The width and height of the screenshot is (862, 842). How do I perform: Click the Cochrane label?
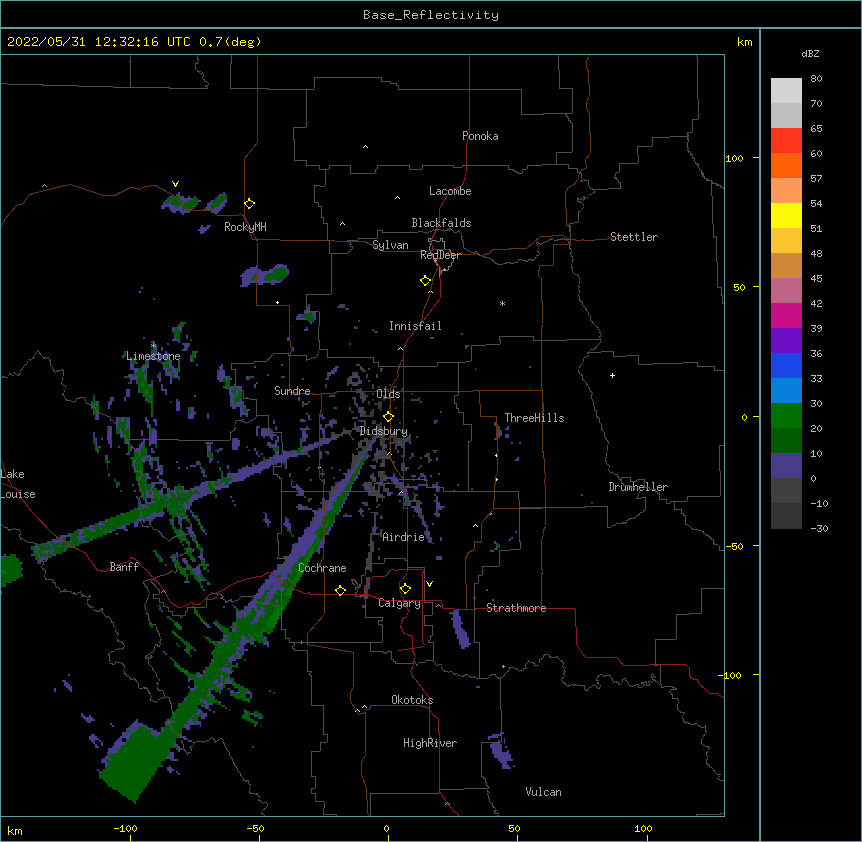pyautogui.click(x=322, y=568)
